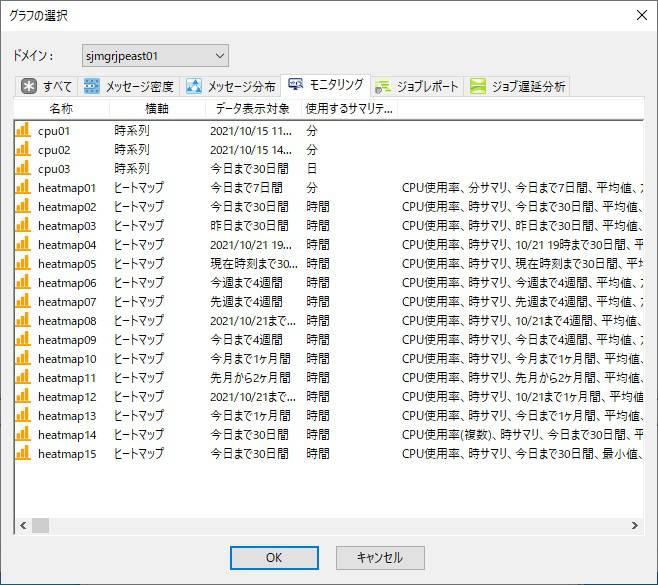Click the horizontal scrollbar thumb
658x585 pixels.
pyautogui.click(x=41, y=525)
